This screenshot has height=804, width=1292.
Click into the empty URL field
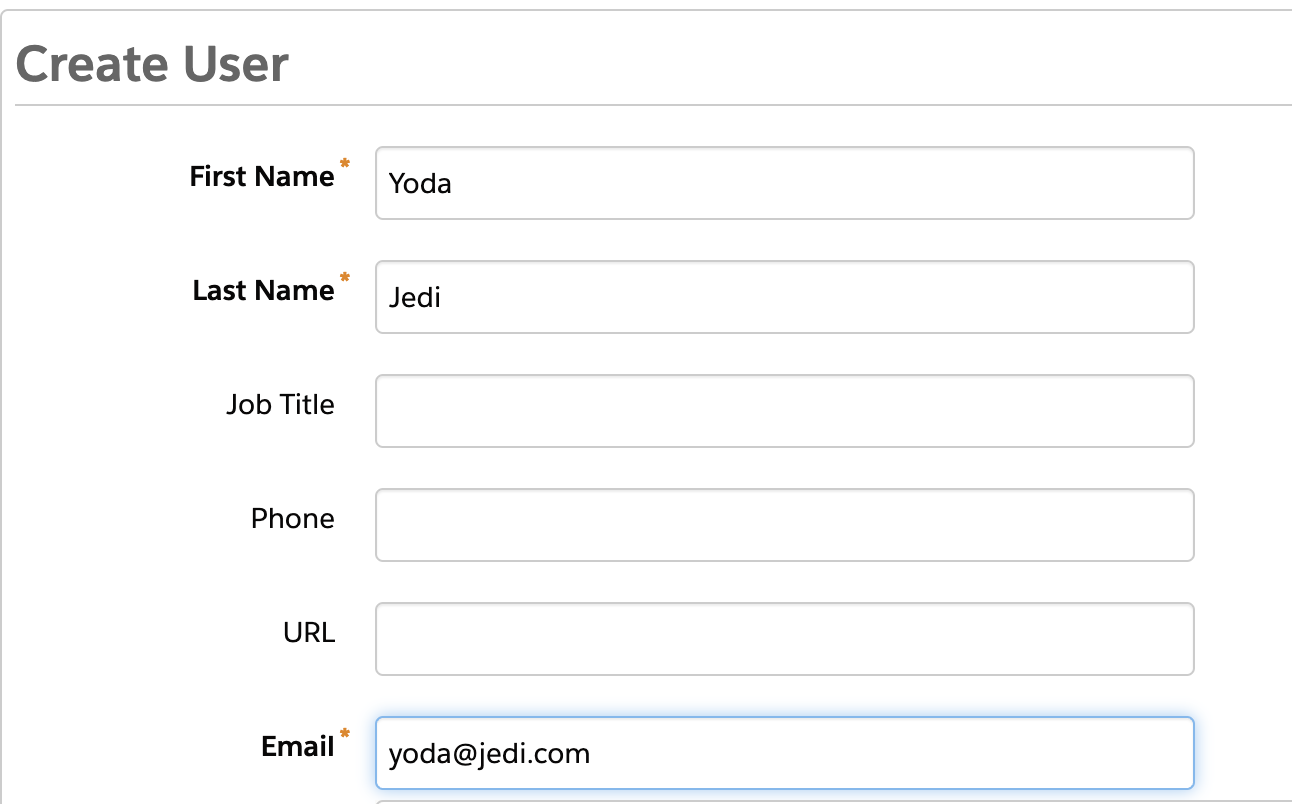[x=784, y=639]
